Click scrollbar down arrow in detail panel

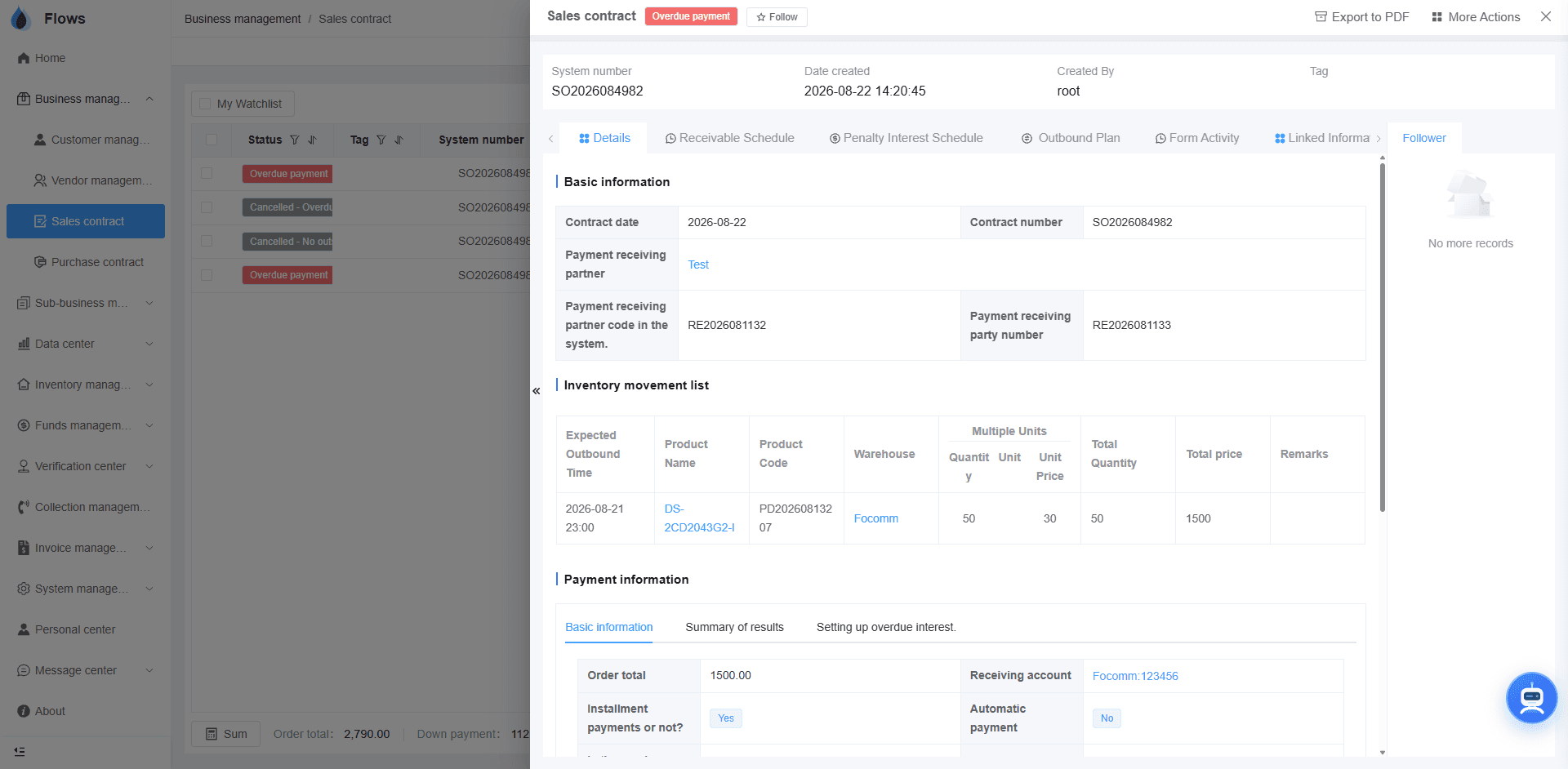[1382, 752]
